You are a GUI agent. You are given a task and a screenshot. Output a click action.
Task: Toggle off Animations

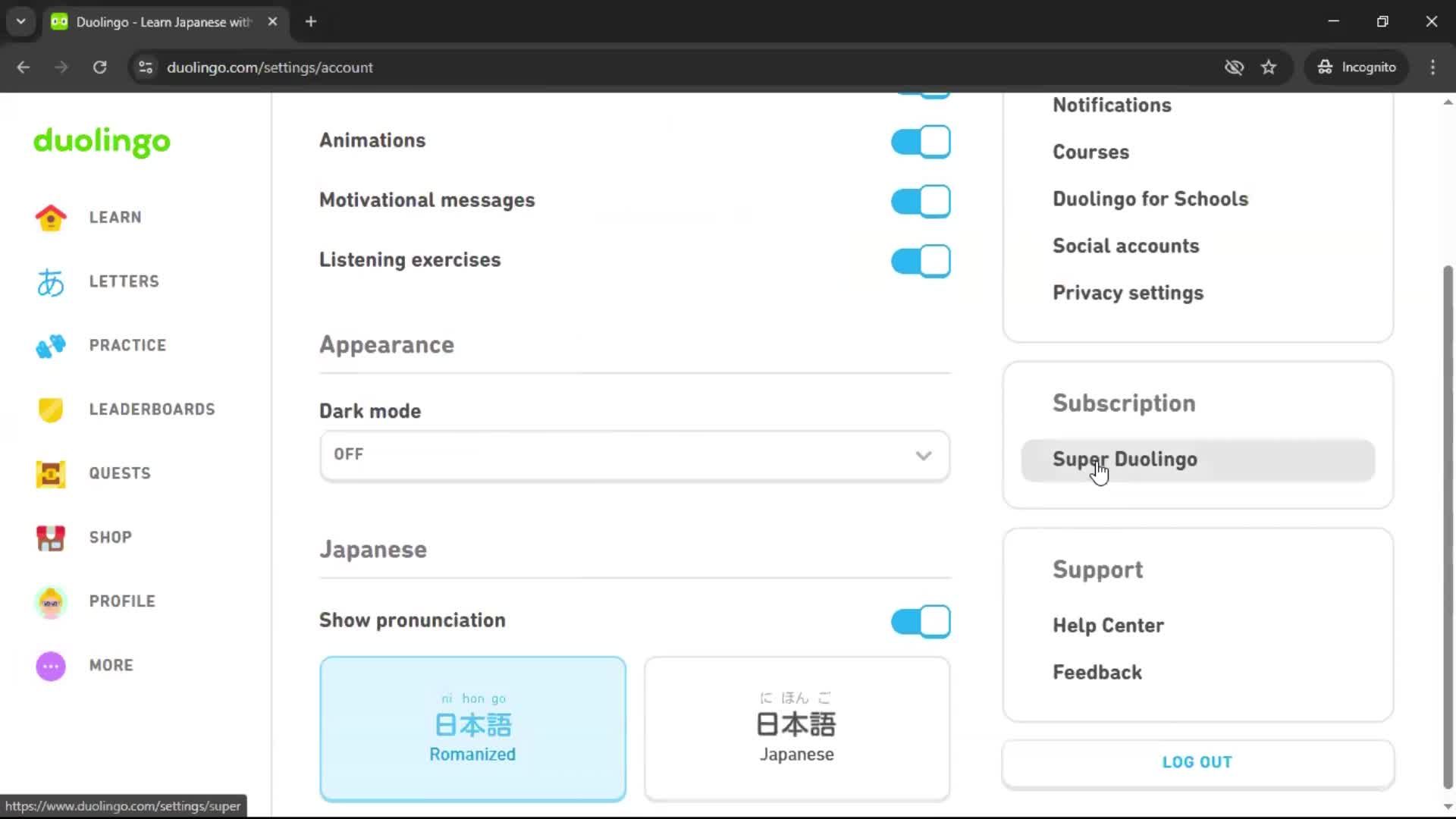[x=920, y=141]
